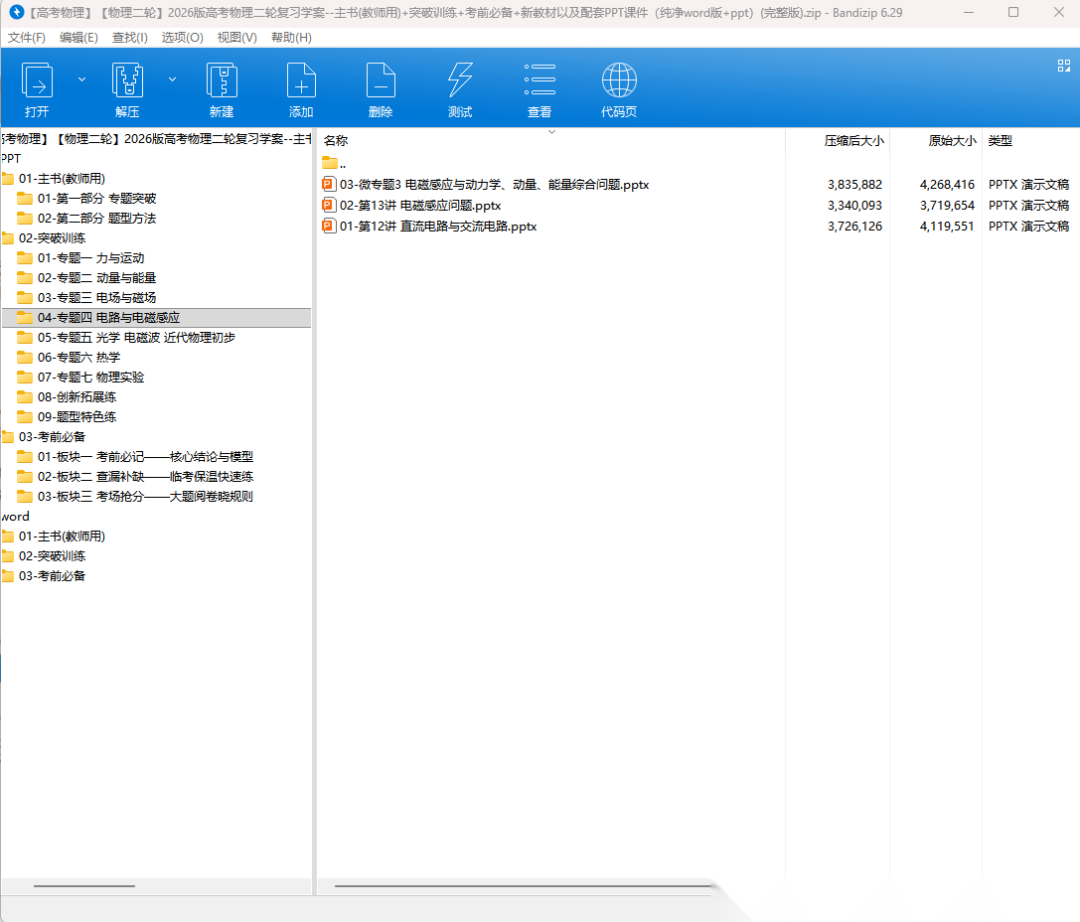Click the folder tree horizontal scrollbar
This screenshot has width=1080, height=922.
tap(84, 886)
